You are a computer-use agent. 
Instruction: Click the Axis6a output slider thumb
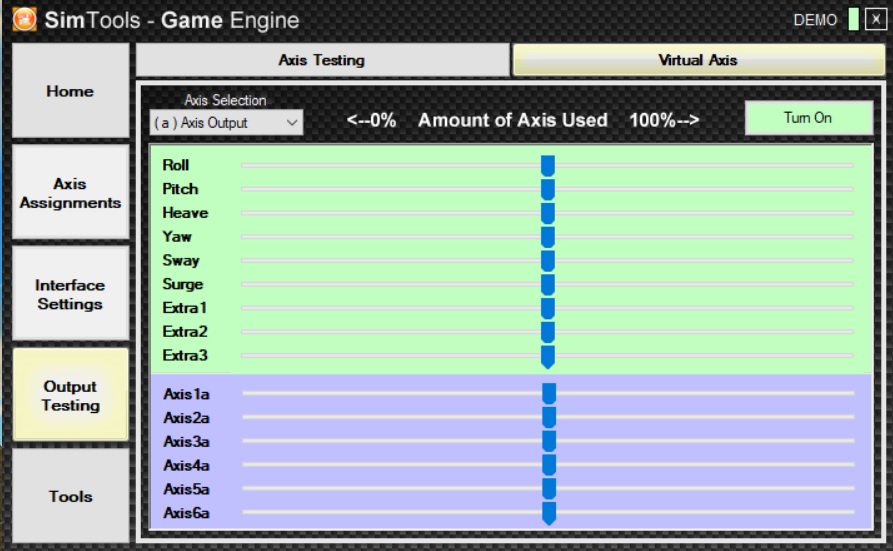pos(548,513)
